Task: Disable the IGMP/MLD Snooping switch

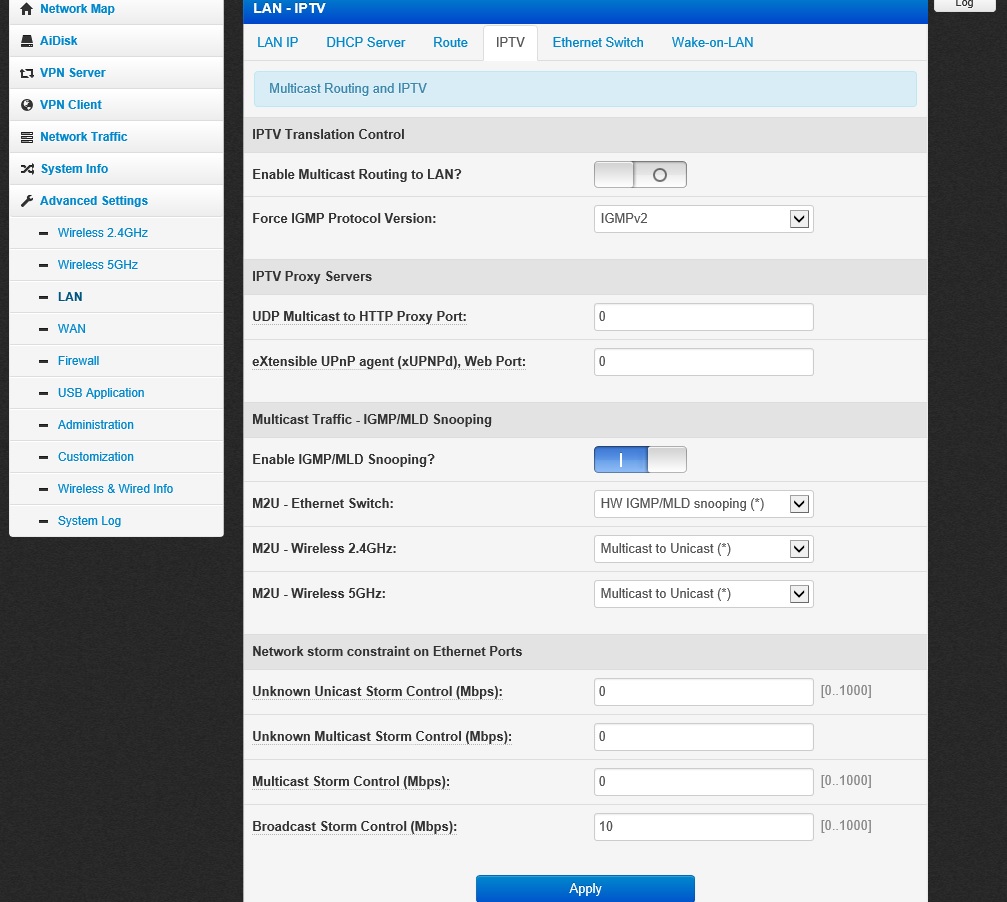Action: [x=640, y=460]
